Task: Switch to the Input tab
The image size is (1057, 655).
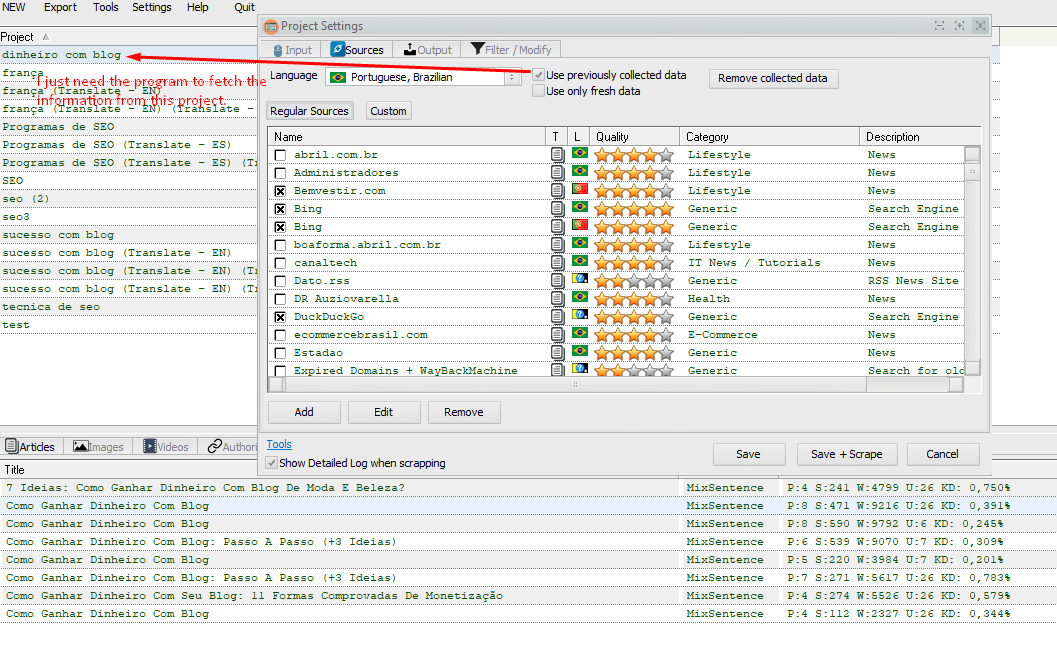Action: click(x=293, y=50)
